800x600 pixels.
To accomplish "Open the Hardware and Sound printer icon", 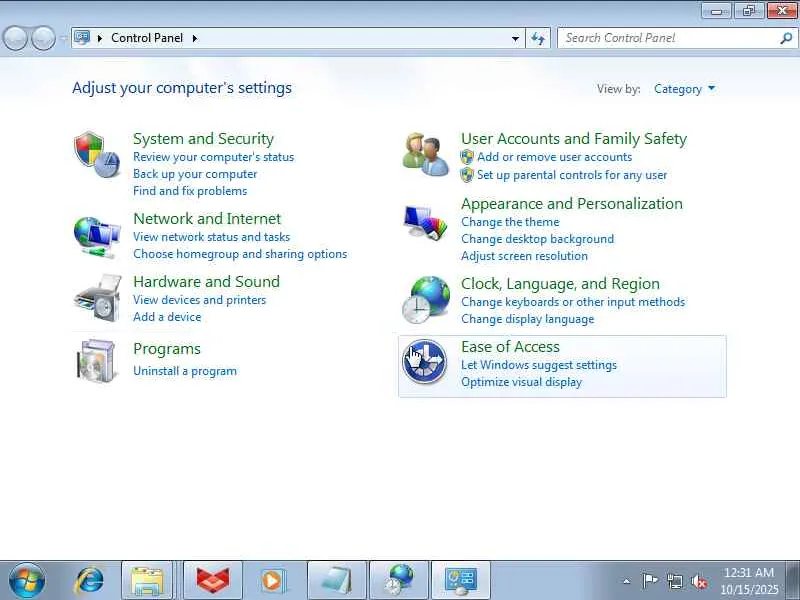I will point(98,298).
